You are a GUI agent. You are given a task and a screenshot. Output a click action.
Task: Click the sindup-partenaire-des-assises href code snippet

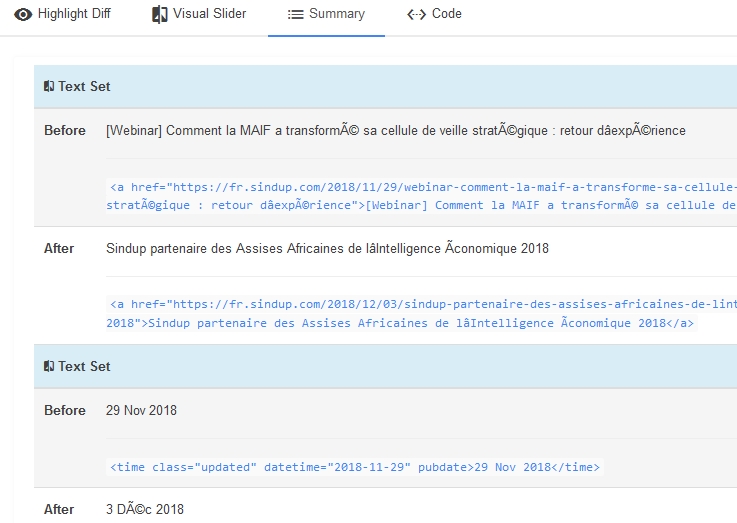421,314
